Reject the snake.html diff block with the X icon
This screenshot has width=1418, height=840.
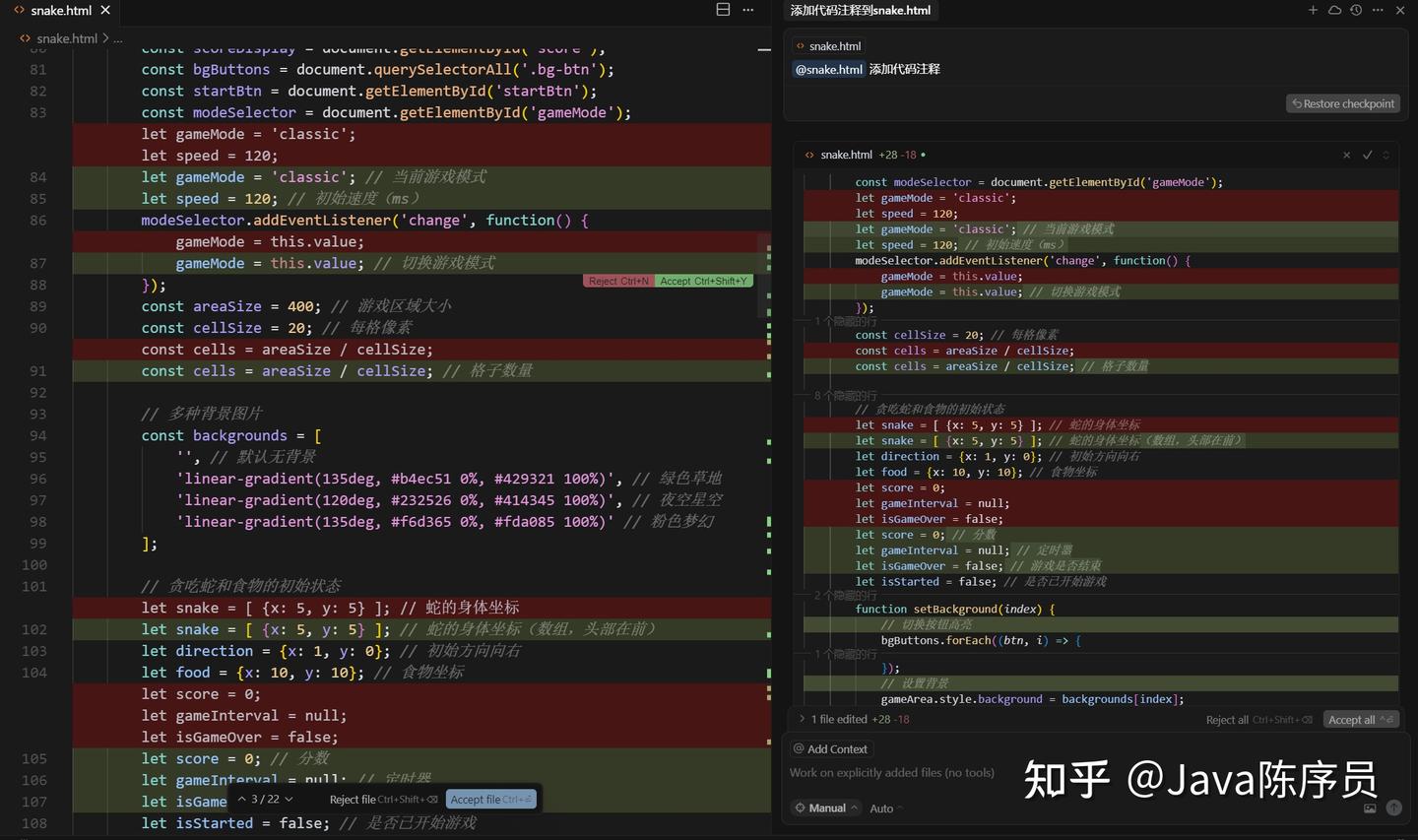(x=1347, y=155)
